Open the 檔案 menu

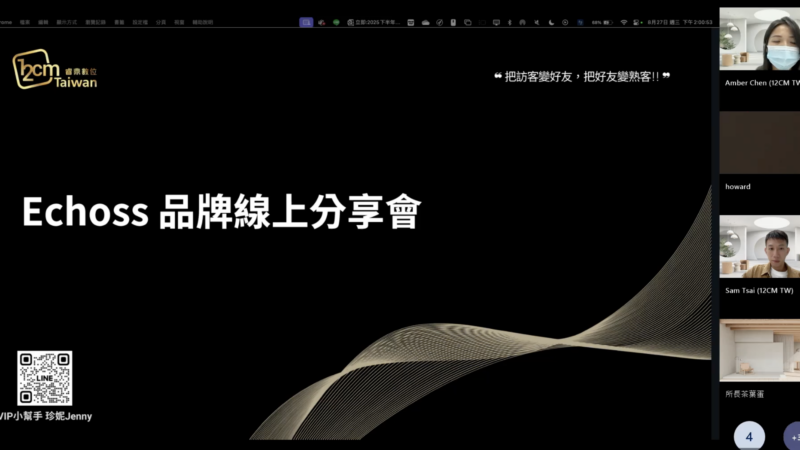coord(24,22)
